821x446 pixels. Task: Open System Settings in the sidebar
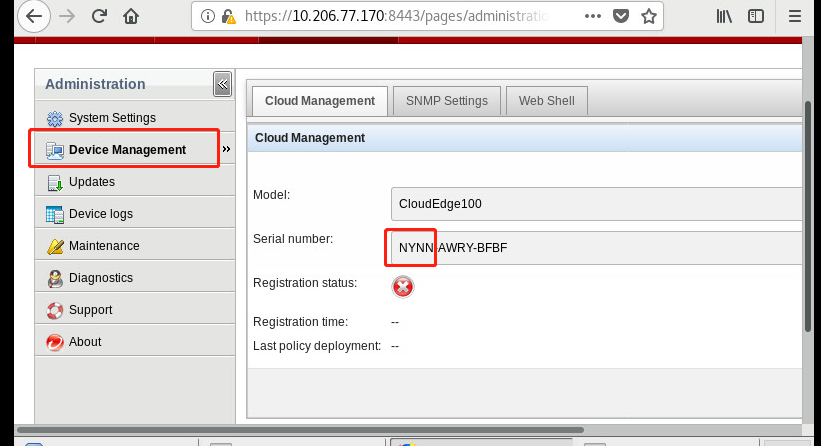(135, 118)
